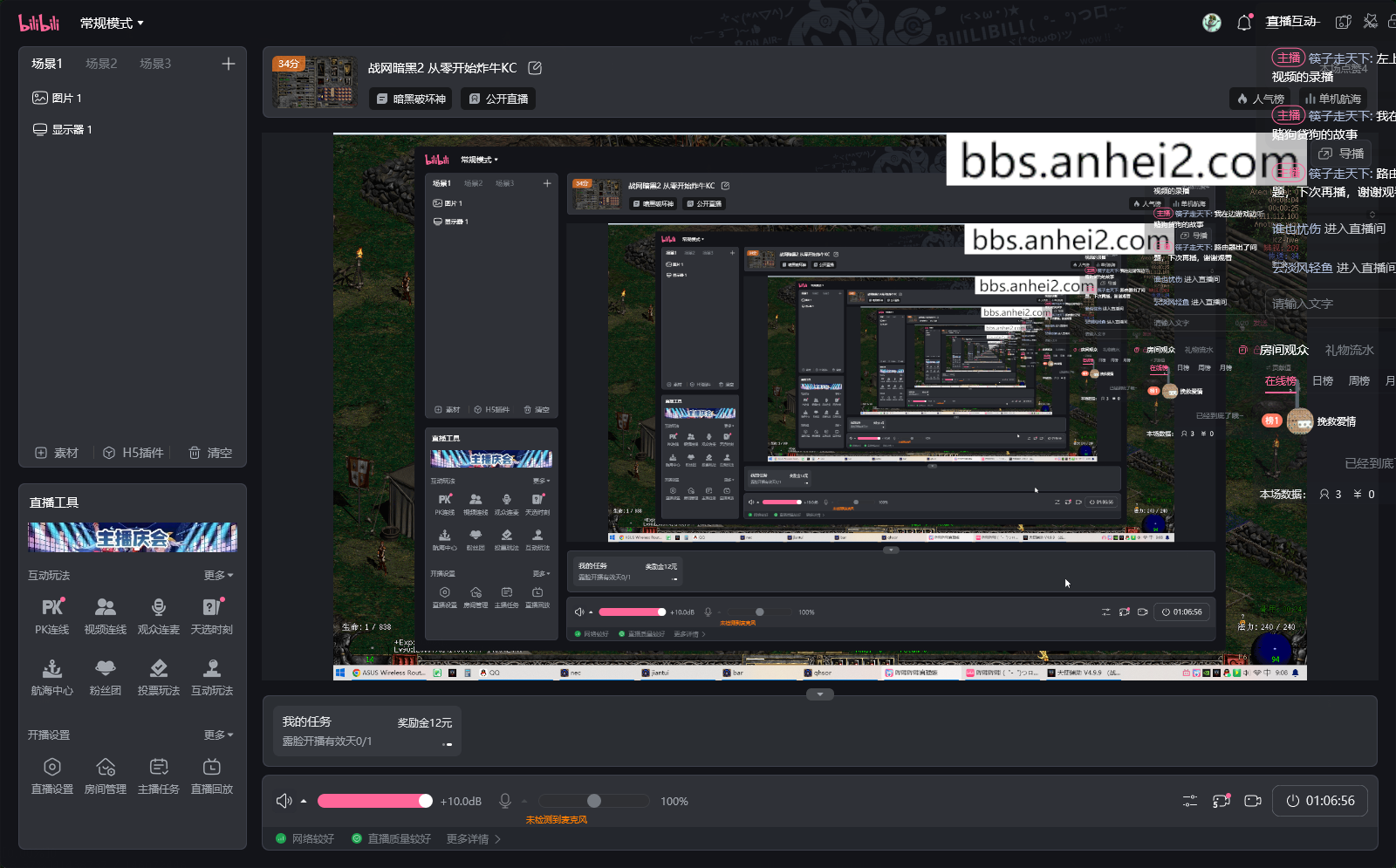Viewport: 1396px width, 868px height.
Task: Click the 直播质量较好 quality status
Action: point(392,839)
